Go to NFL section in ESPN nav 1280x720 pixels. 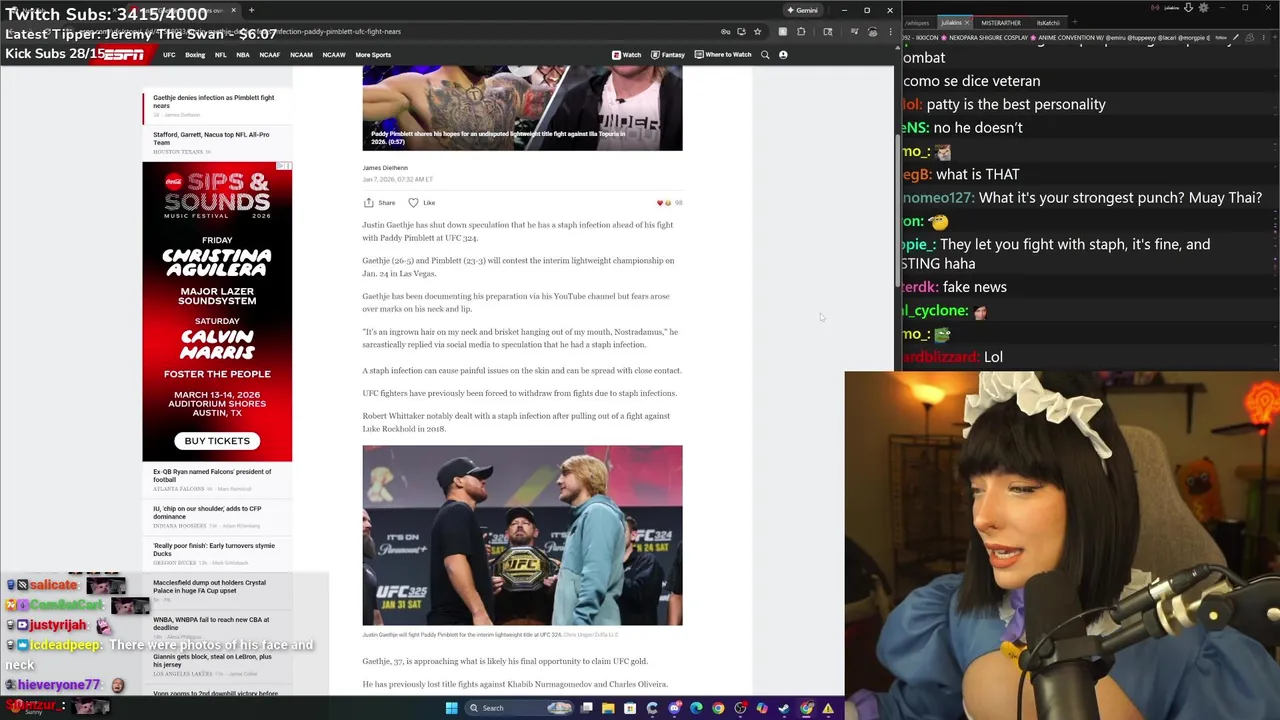pos(220,55)
